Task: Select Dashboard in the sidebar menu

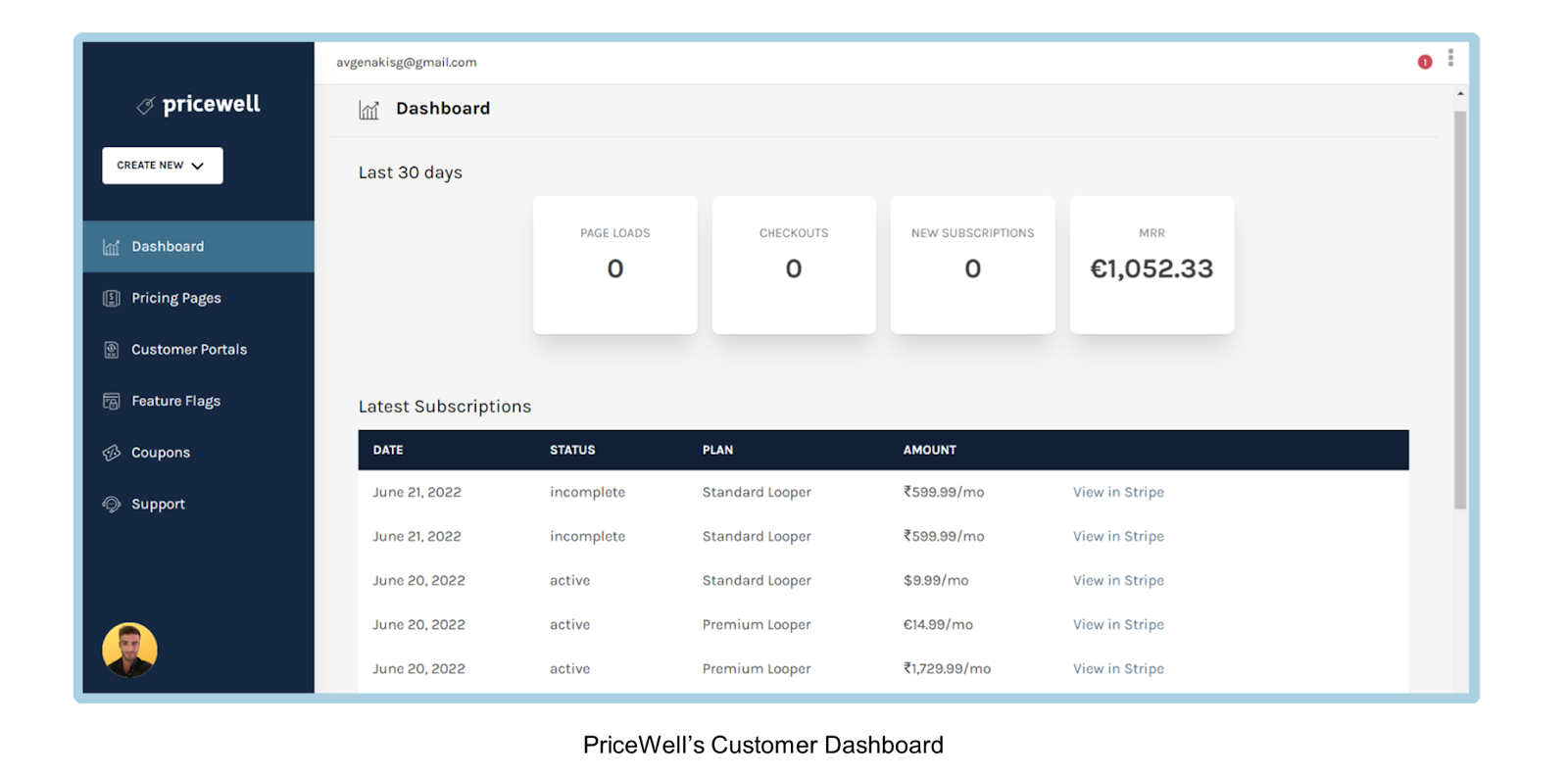Action: [199, 247]
